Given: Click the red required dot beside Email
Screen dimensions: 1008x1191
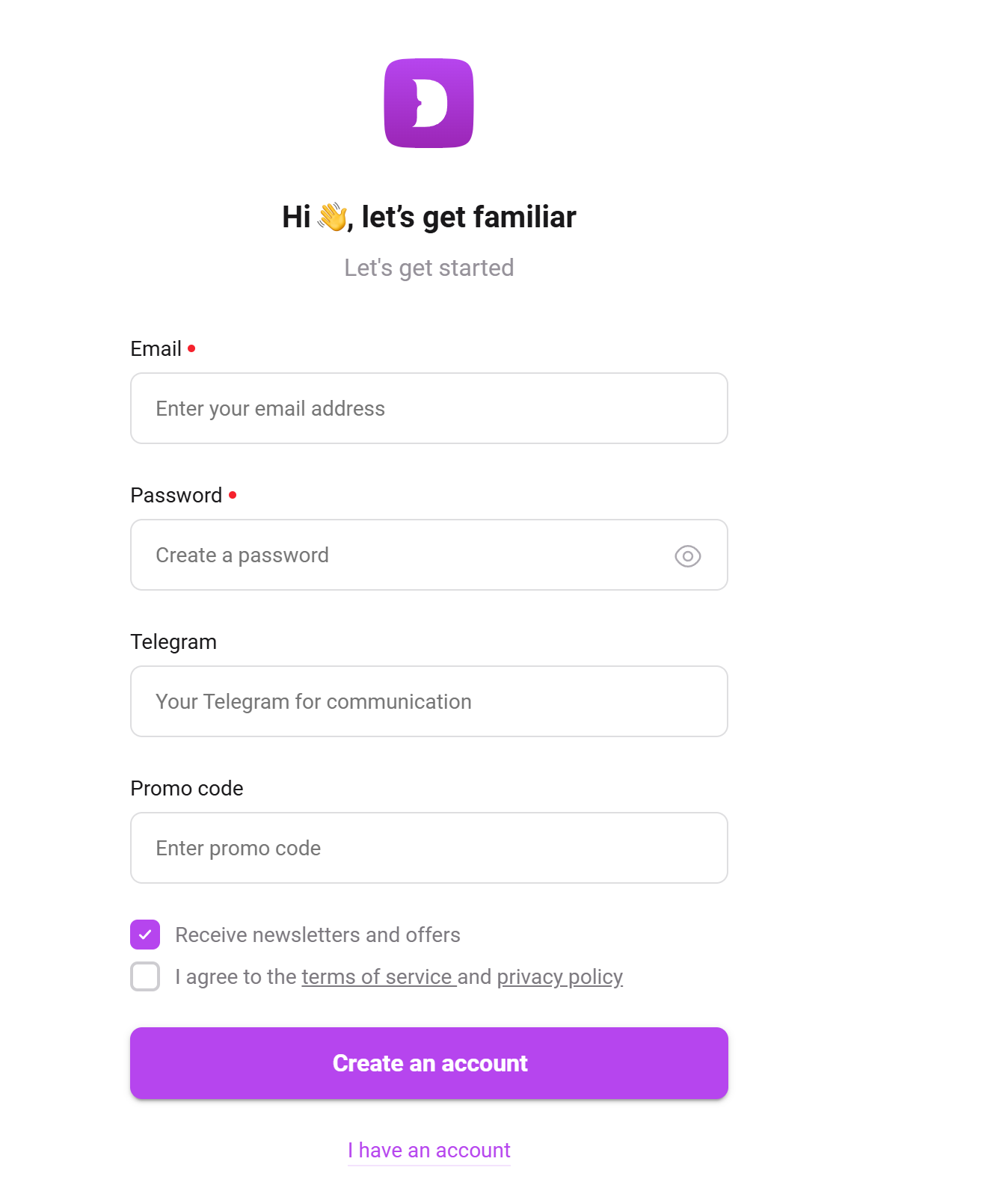Looking at the screenshot, I should click(x=191, y=348).
